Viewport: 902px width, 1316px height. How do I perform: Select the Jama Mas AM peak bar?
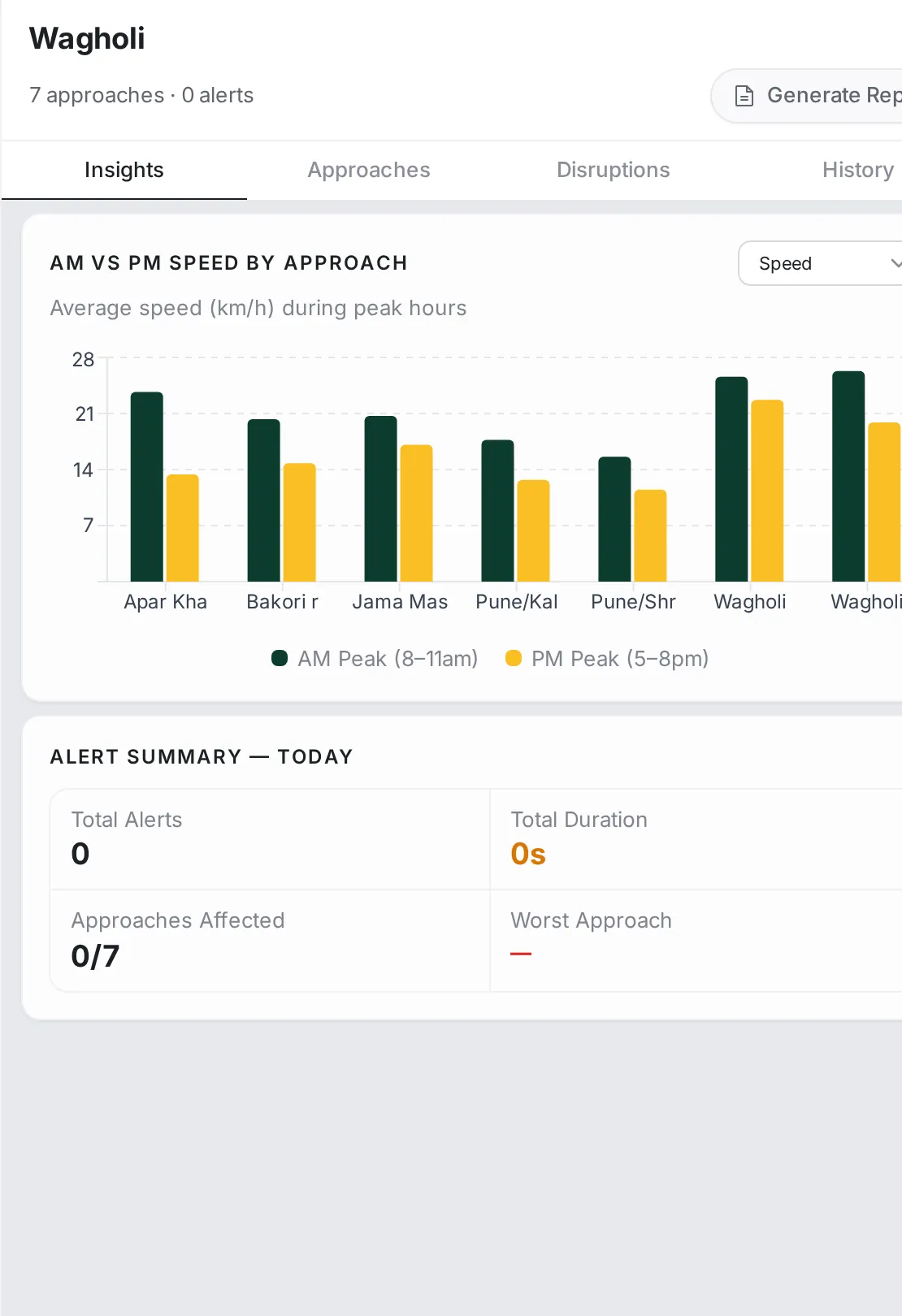381,499
